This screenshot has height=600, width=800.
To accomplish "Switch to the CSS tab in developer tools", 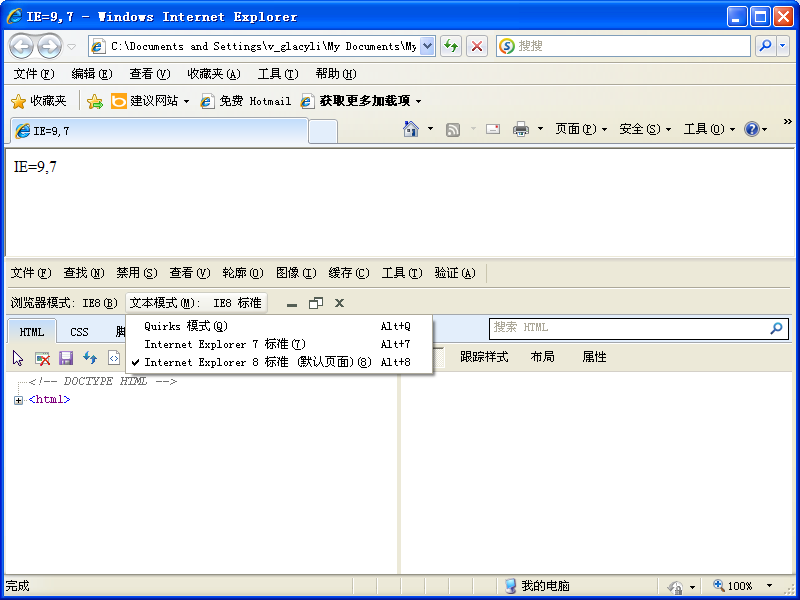I will pyautogui.click(x=79, y=332).
